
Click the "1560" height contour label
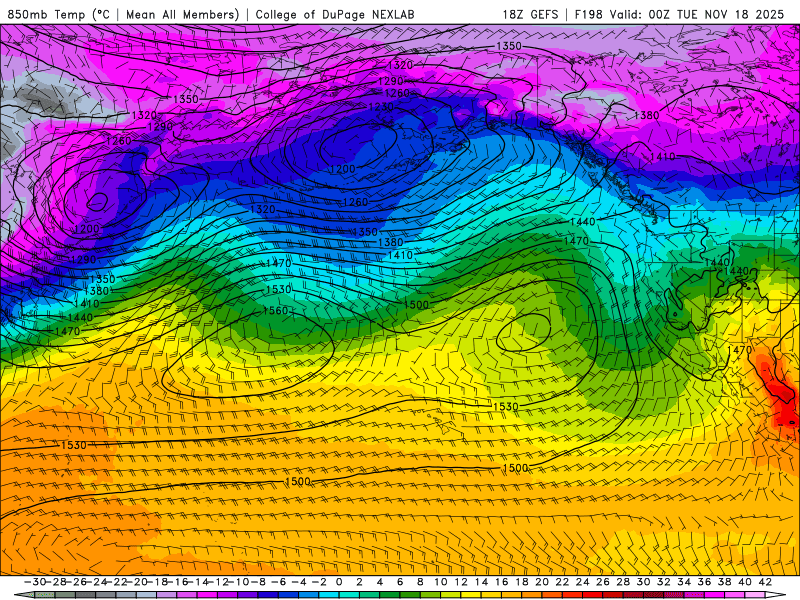pos(276,310)
